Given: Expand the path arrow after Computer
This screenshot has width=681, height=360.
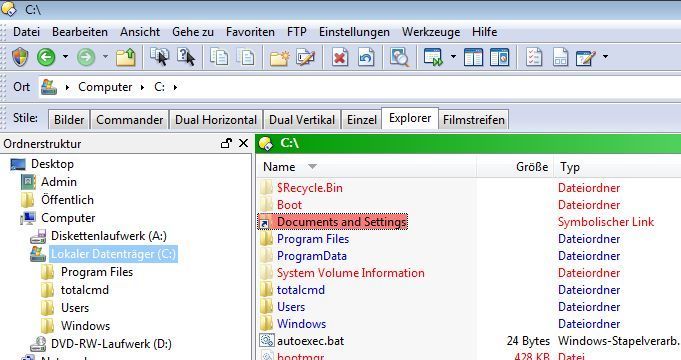Looking at the screenshot, I should (142, 87).
